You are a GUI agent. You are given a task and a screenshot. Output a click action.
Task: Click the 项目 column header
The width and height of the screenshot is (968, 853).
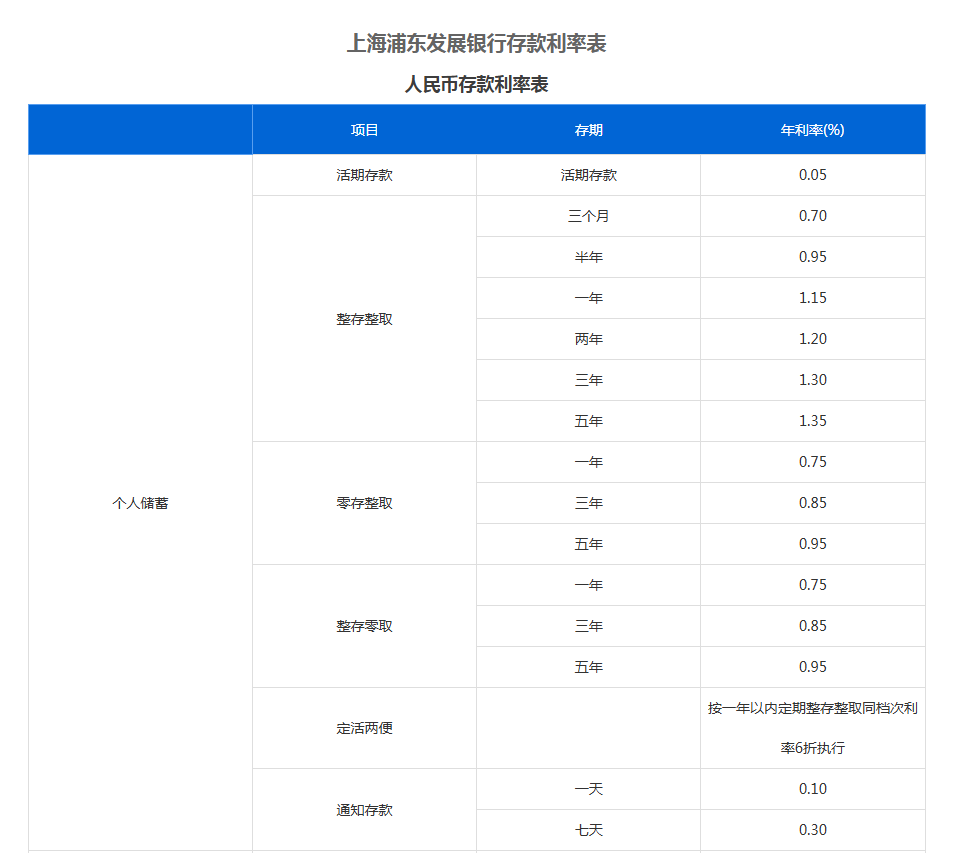coord(364,130)
